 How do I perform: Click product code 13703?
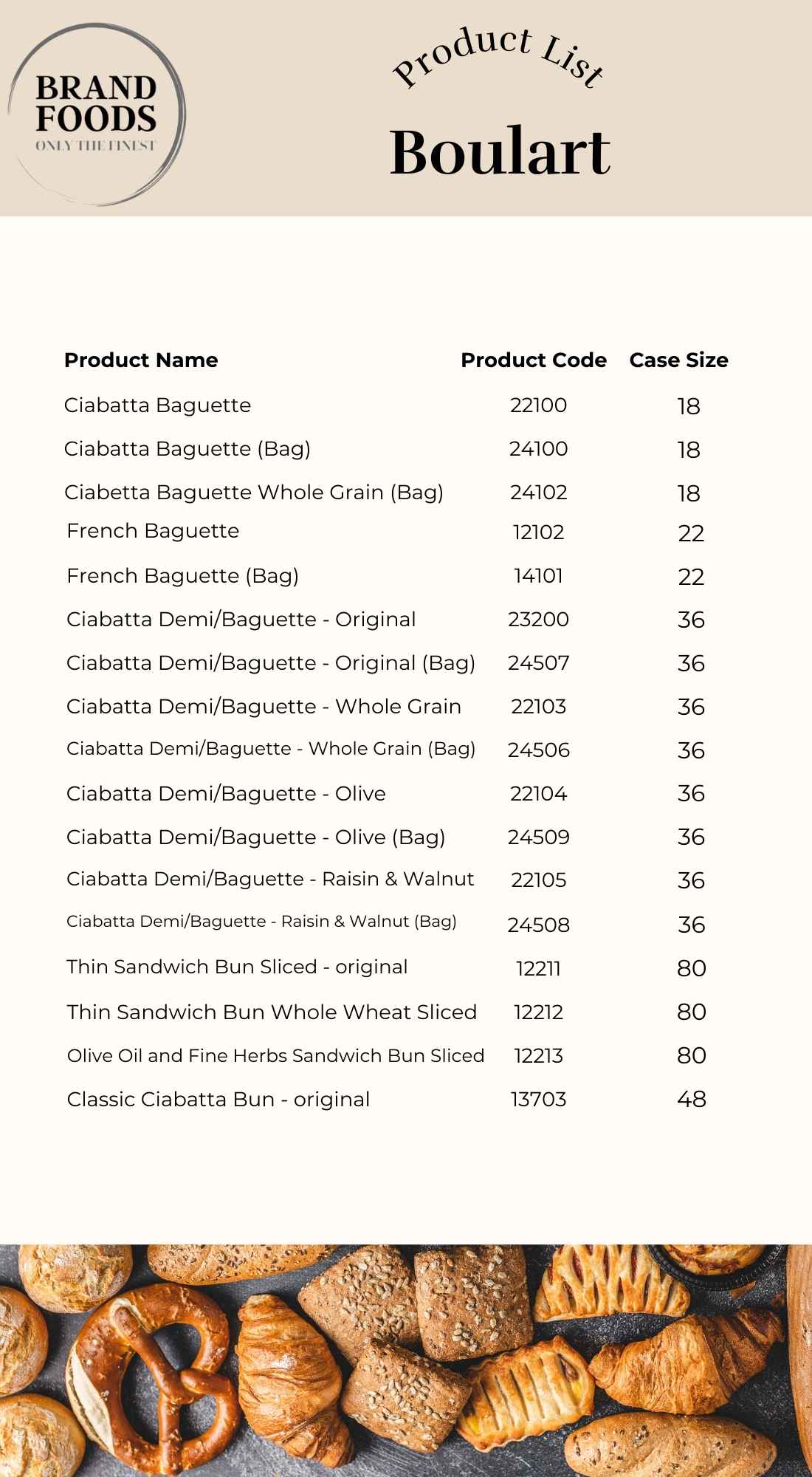(x=538, y=1100)
